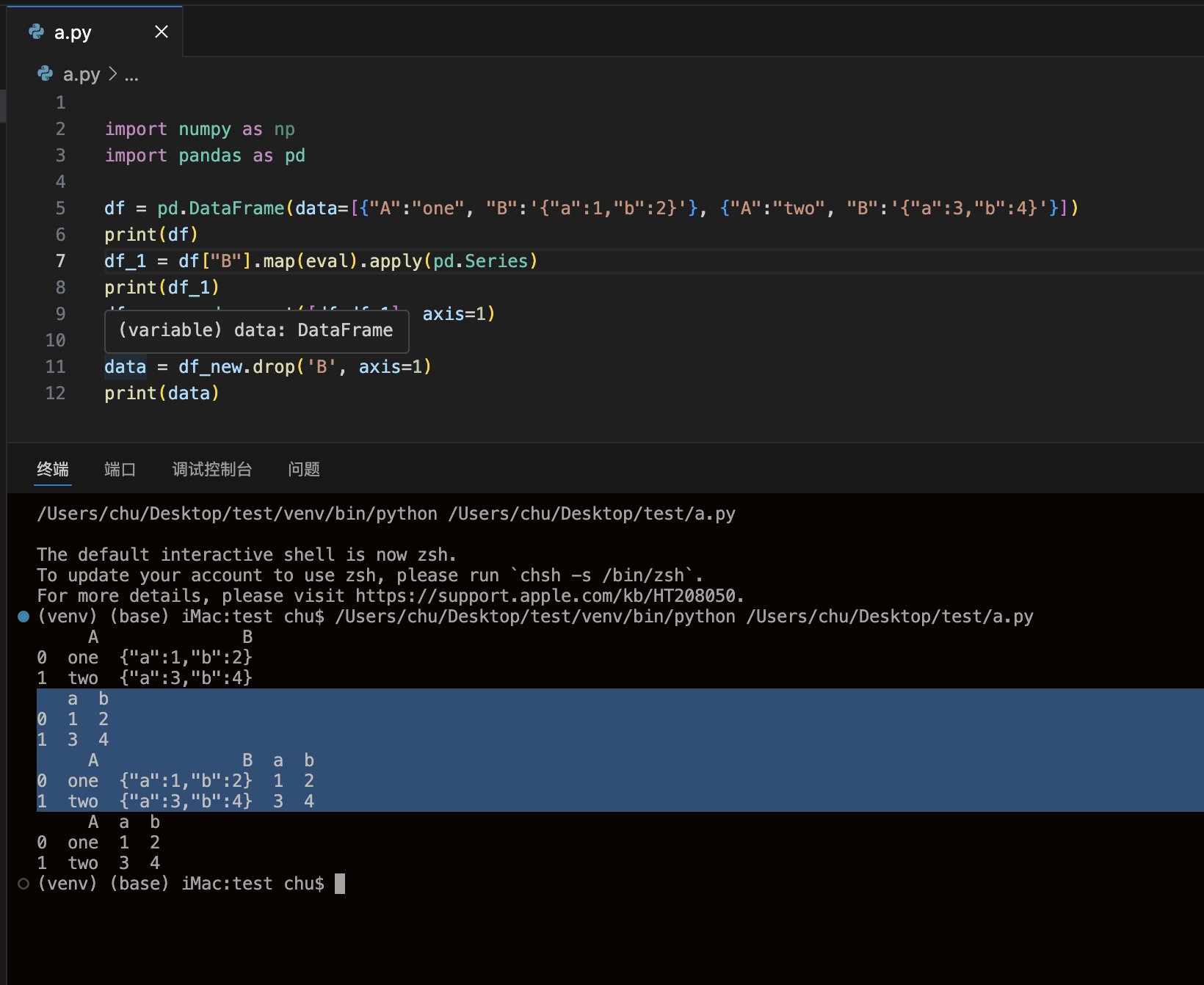Show the 问题 panel tab

304,469
